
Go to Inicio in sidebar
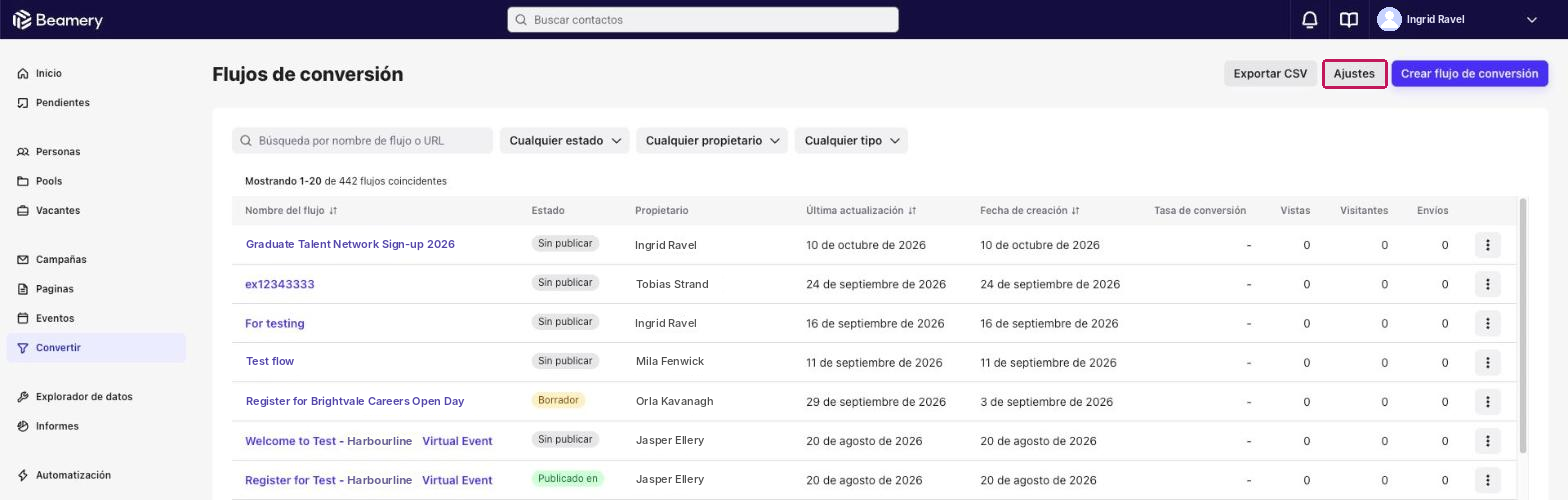click(x=96, y=74)
